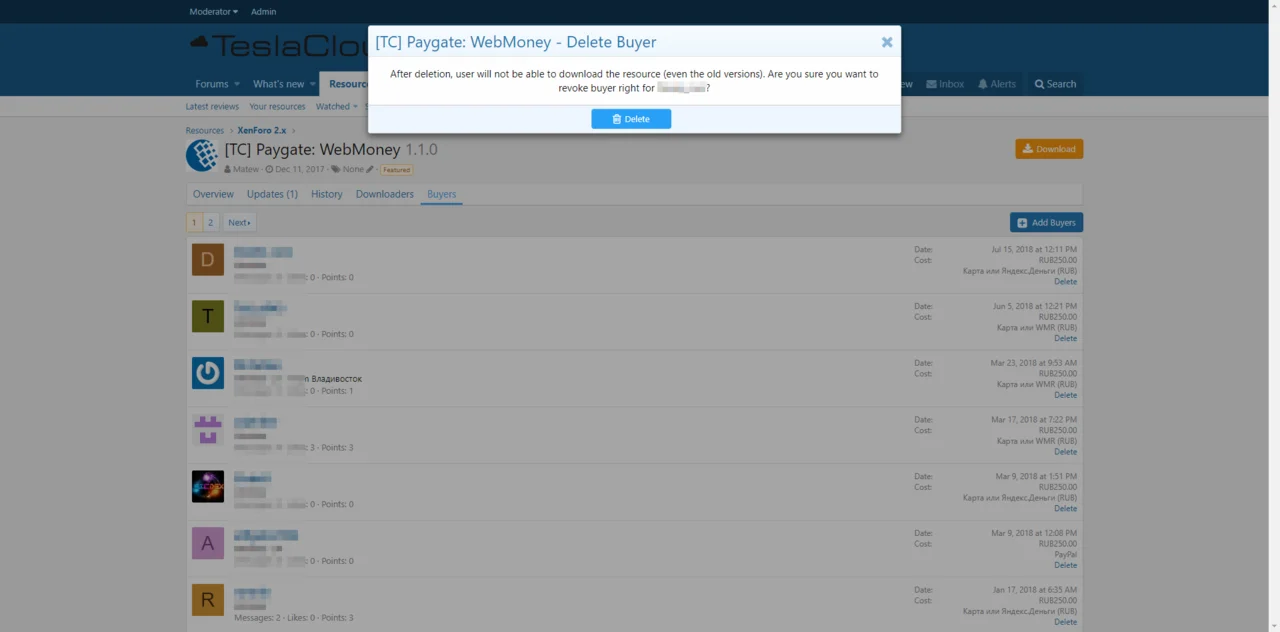Confirm with the blue Delete button
The height and width of the screenshot is (632, 1280).
[631, 119]
